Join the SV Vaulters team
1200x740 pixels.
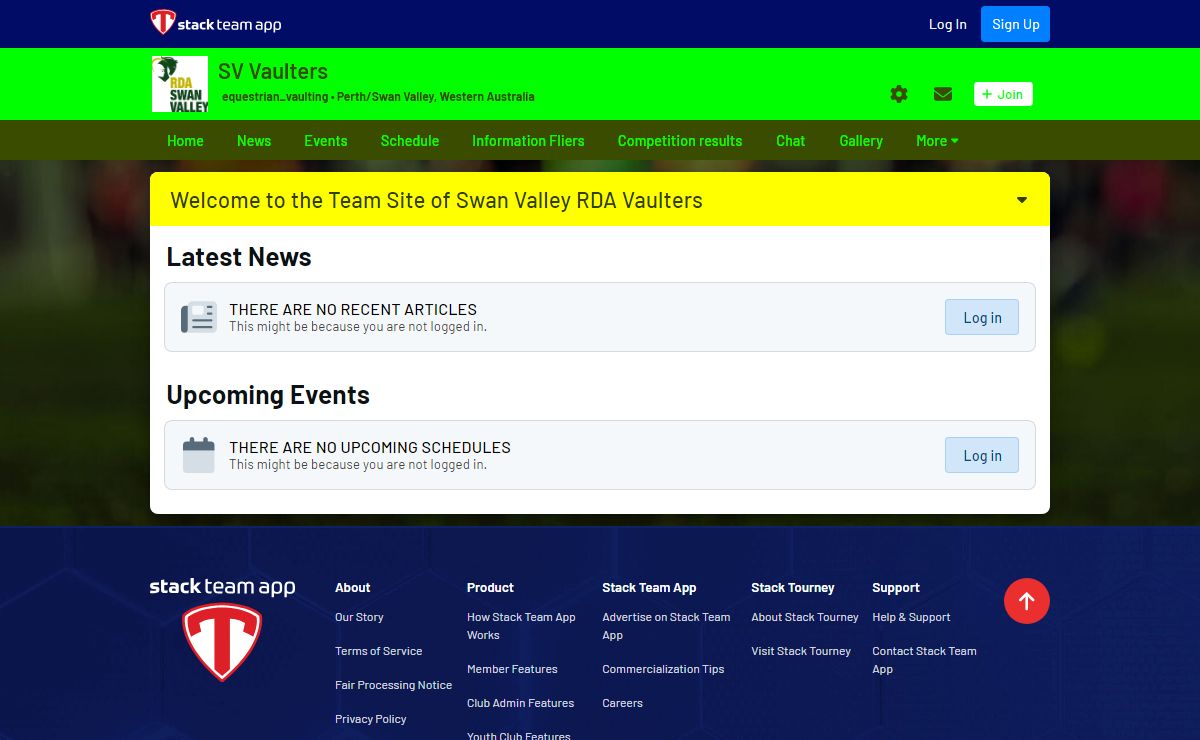point(1003,94)
